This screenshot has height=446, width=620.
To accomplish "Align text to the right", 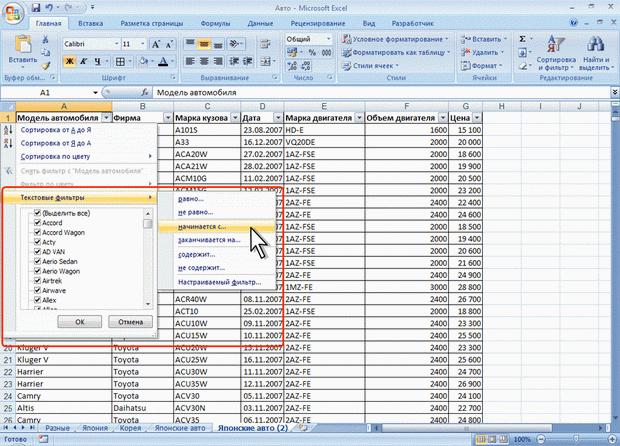I will 218,61.
